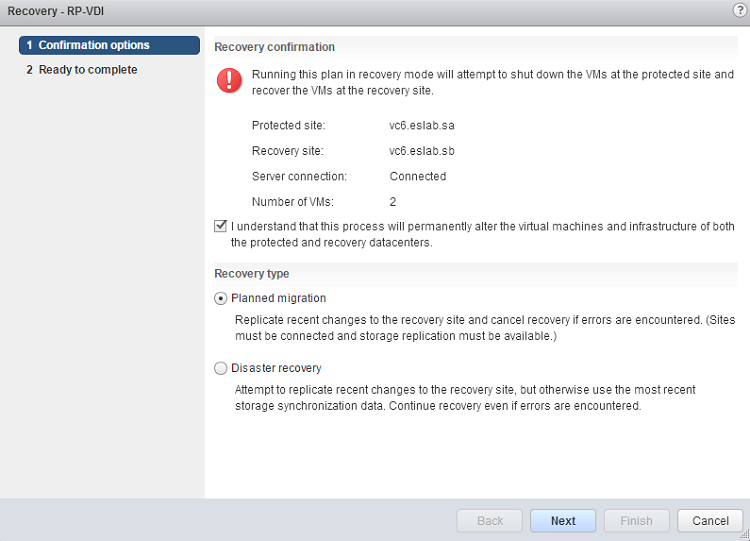Click the Recovery type section header

click(x=252, y=273)
